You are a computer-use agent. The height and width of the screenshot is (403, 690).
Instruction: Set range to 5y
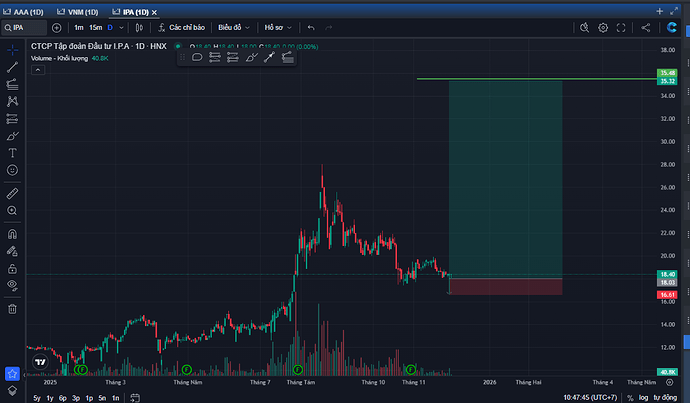click(37, 398)
